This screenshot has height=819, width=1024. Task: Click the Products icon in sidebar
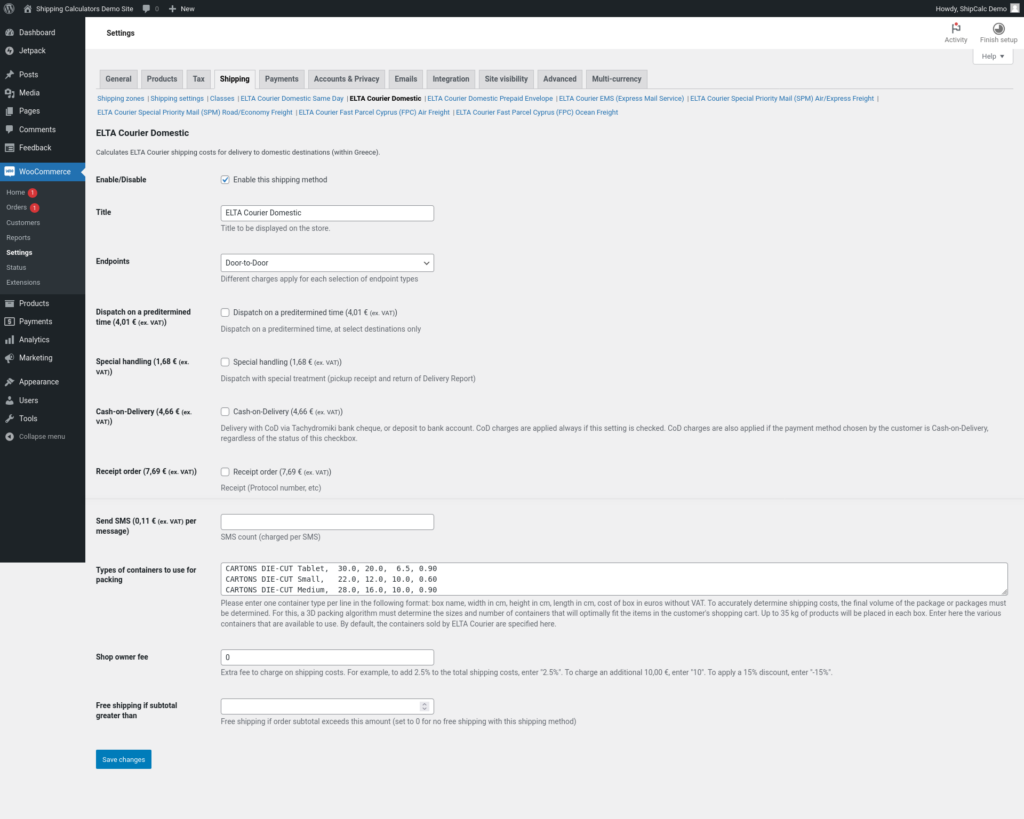coord(9,303)
